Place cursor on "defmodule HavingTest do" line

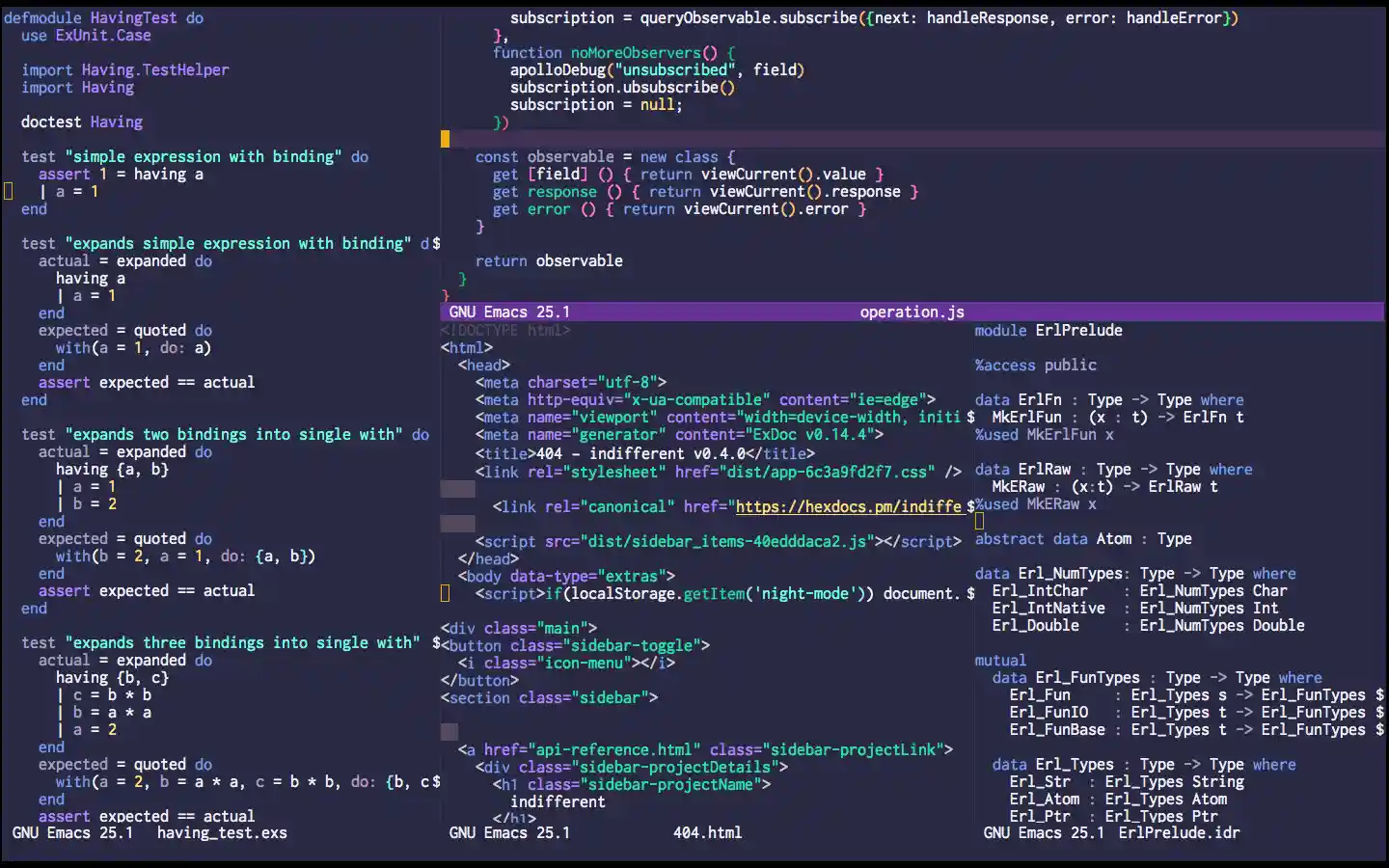click(104, 17)
